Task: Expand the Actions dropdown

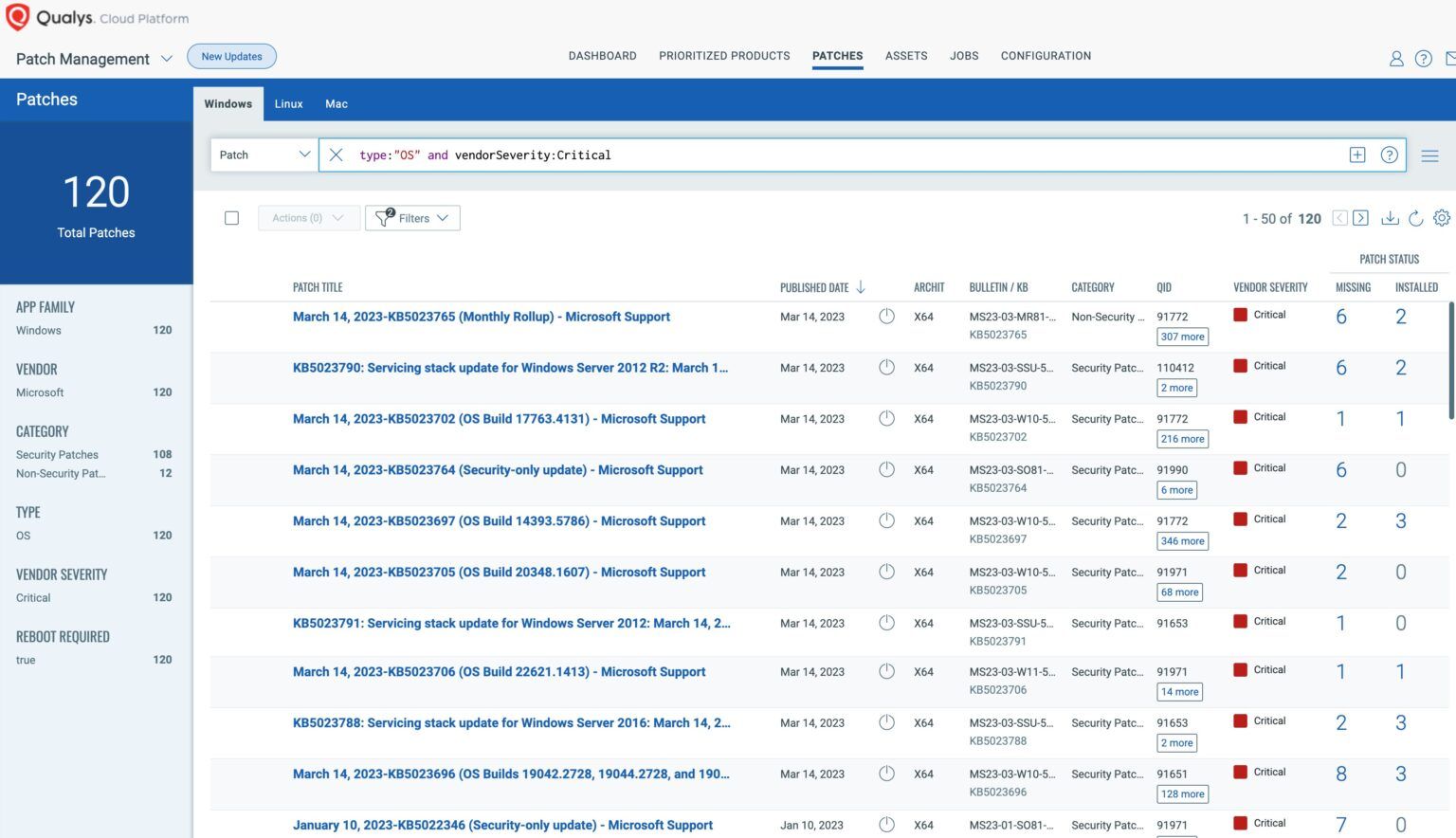Action: [308, 217]
